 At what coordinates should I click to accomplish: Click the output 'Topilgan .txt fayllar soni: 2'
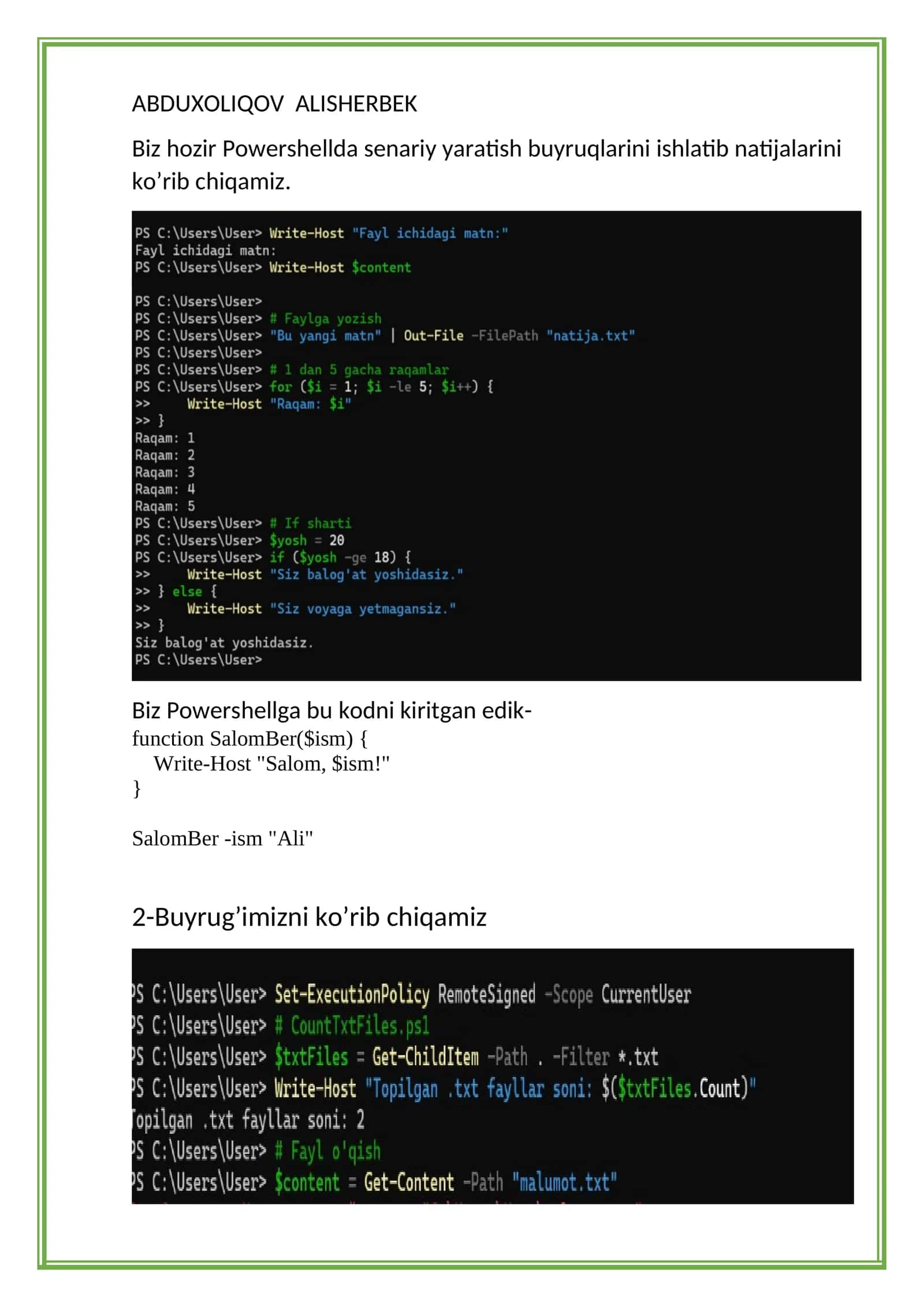[248, 1120]
